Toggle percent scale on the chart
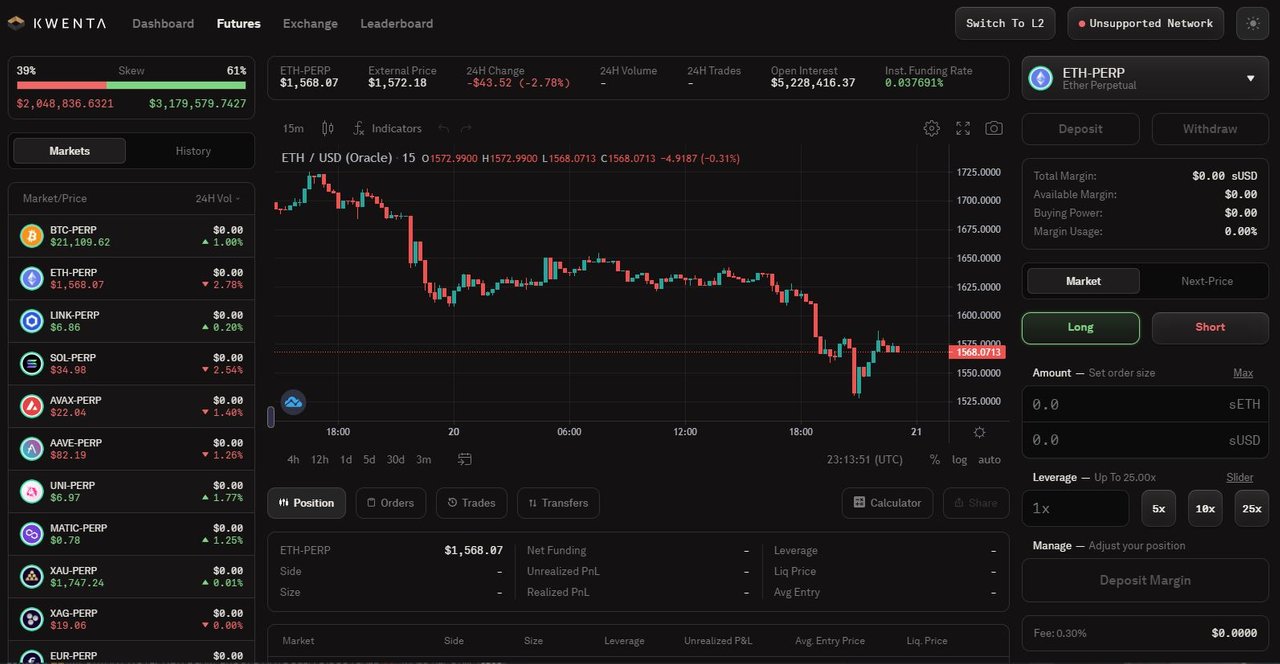Image resolution: width=1280 pixels, height=664 pixels. pos(935,459)
